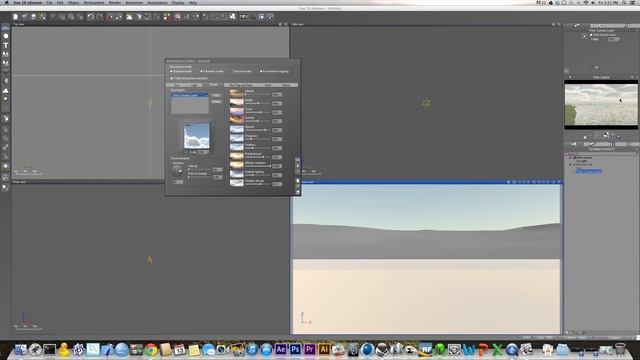Select Spectral model option

(x=241, y=71)
